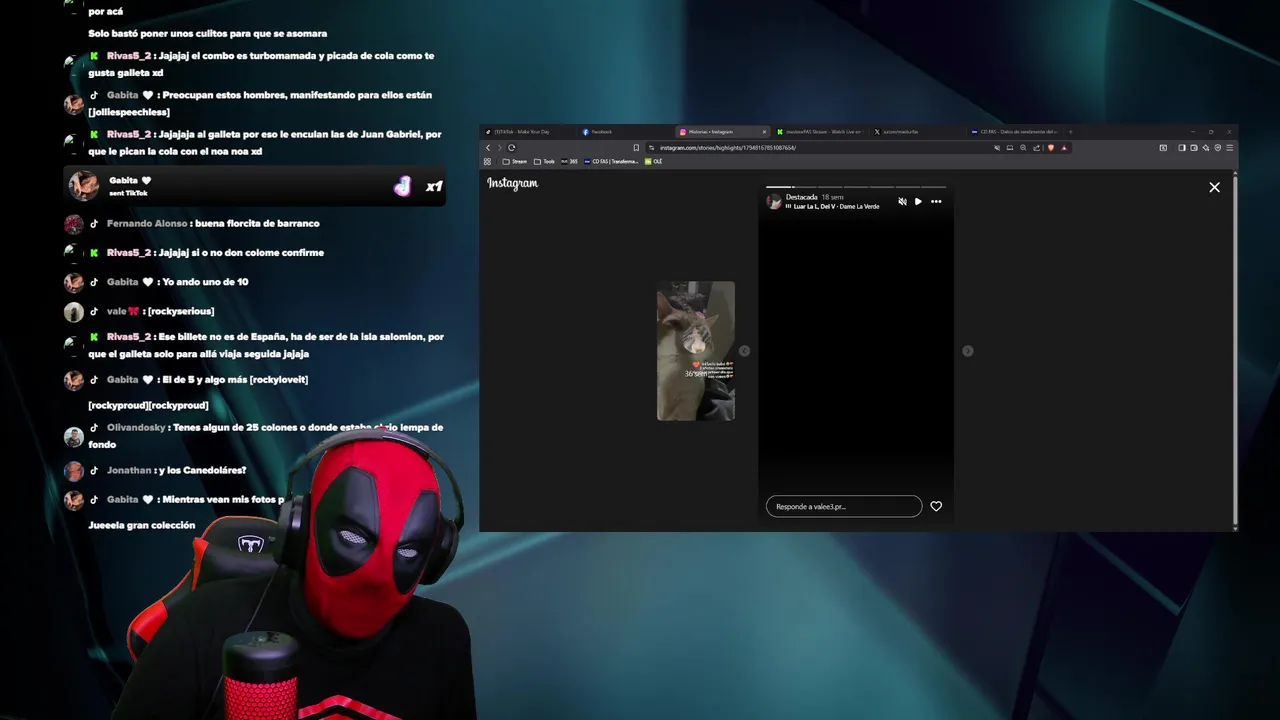Open song 'Luar La L, Del V - Dame La Verde'
1280x720 pixels.
(x=836, y=206)
